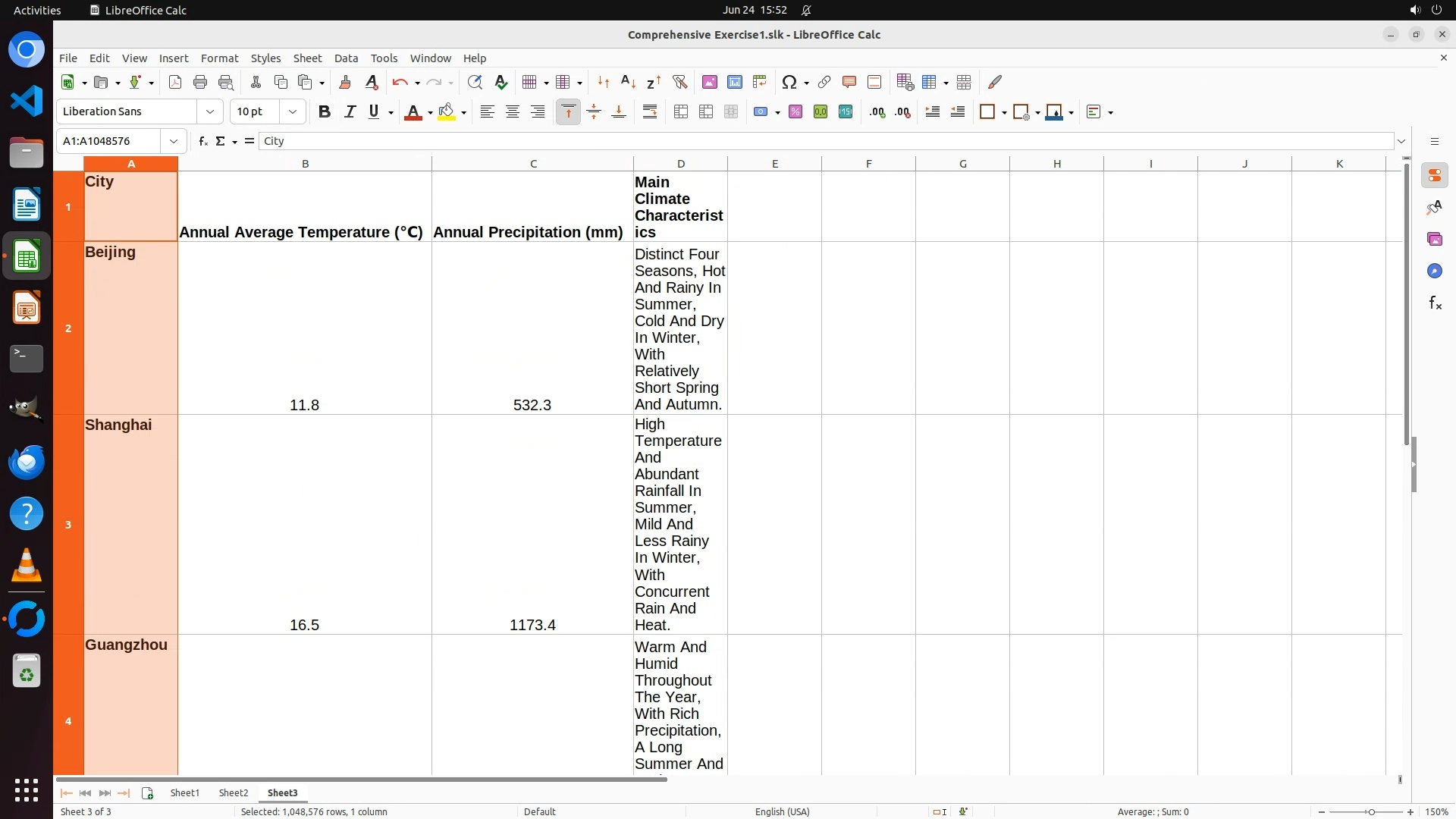Open the Function Wizard icon

(x=202, y=141)
